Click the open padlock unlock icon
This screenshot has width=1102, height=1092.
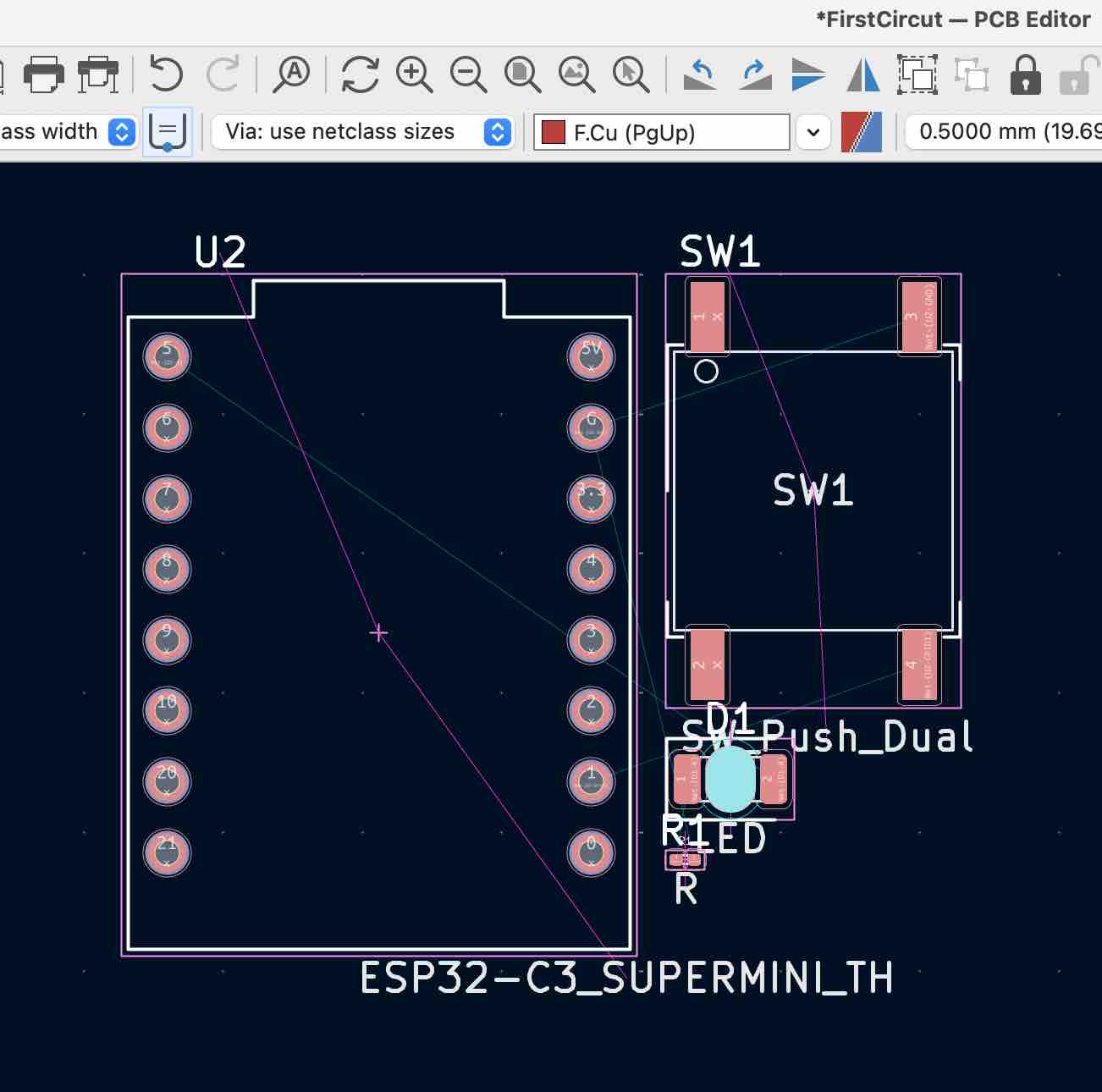[1079, 74]
